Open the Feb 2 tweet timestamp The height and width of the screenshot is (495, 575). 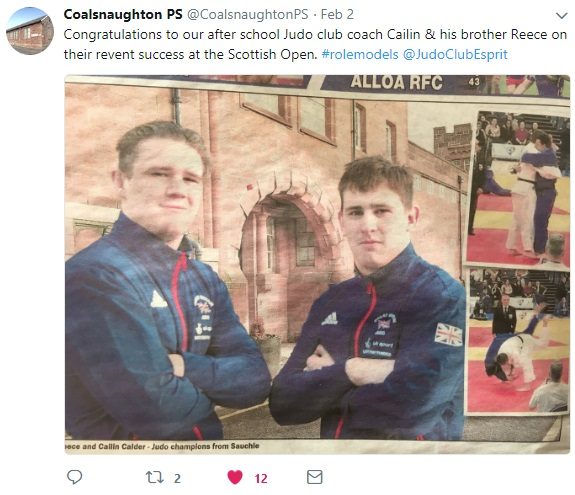click(x=337, y=14)
